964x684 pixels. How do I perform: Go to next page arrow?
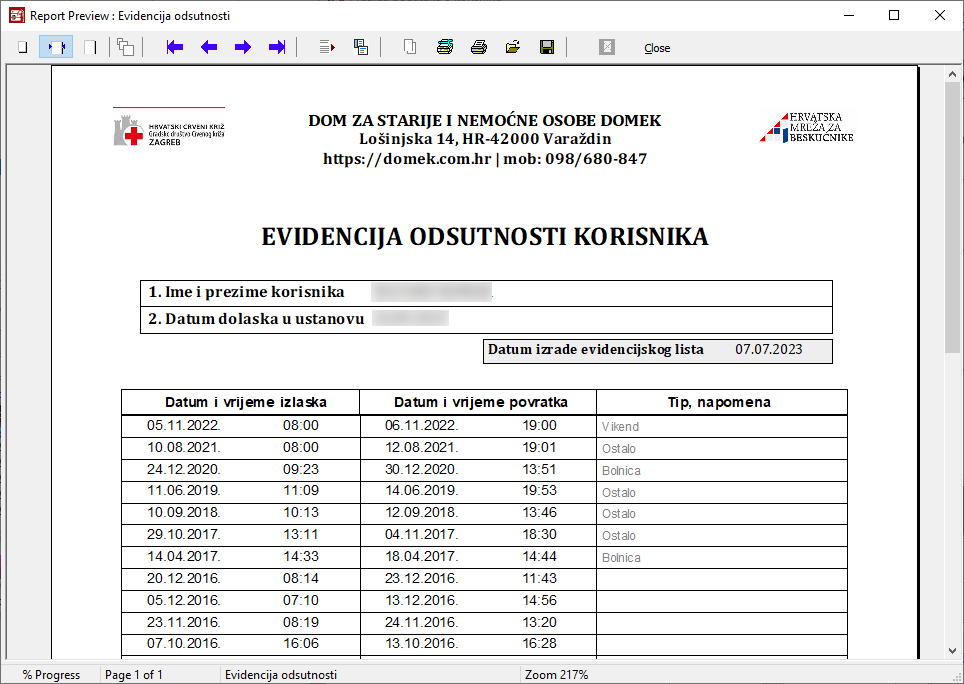pyautogui.click(x=243, y=47)
